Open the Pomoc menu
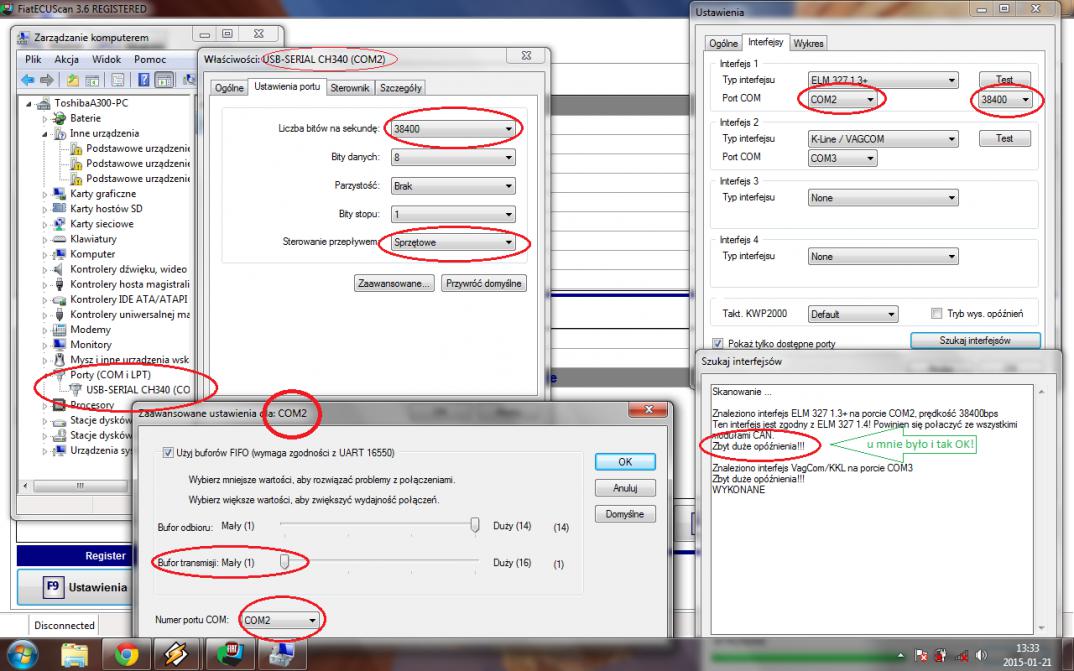The height and width of the screenshot is (671, 1074). tap(150, 60)
